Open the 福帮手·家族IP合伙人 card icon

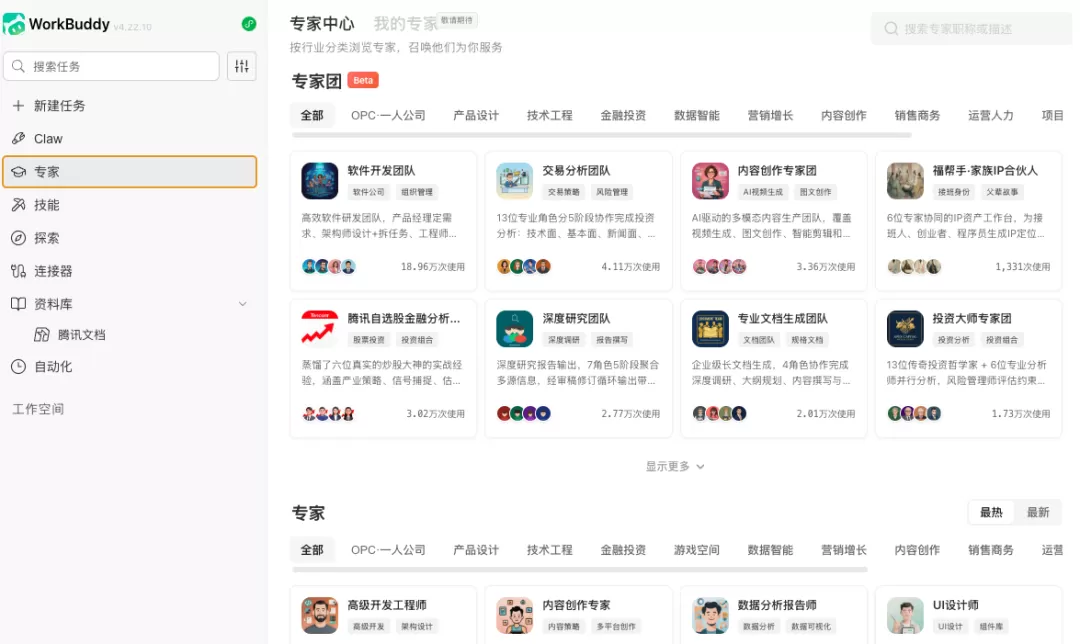tap(905, 180)
